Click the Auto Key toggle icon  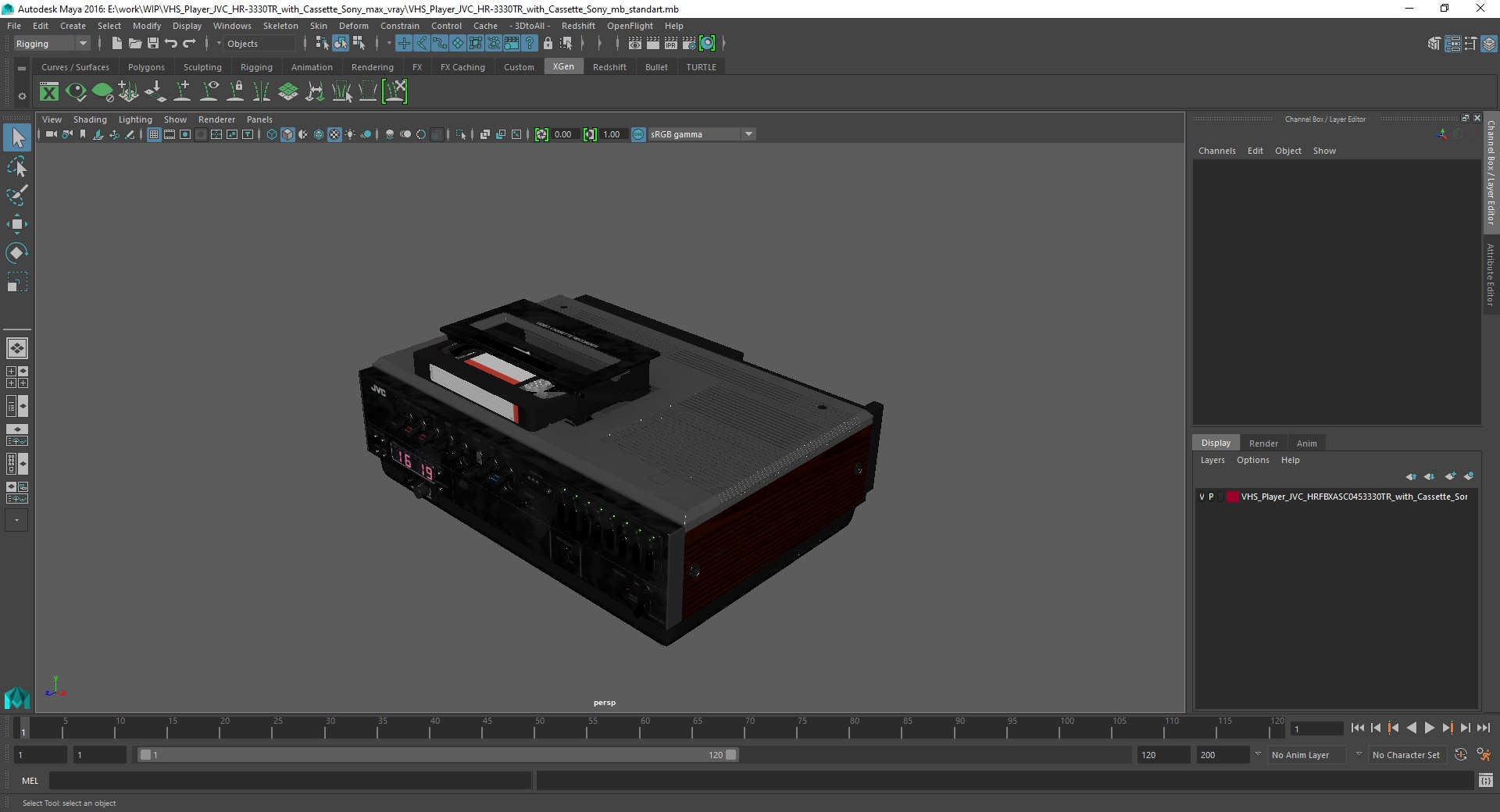[x=1460, y=755]
